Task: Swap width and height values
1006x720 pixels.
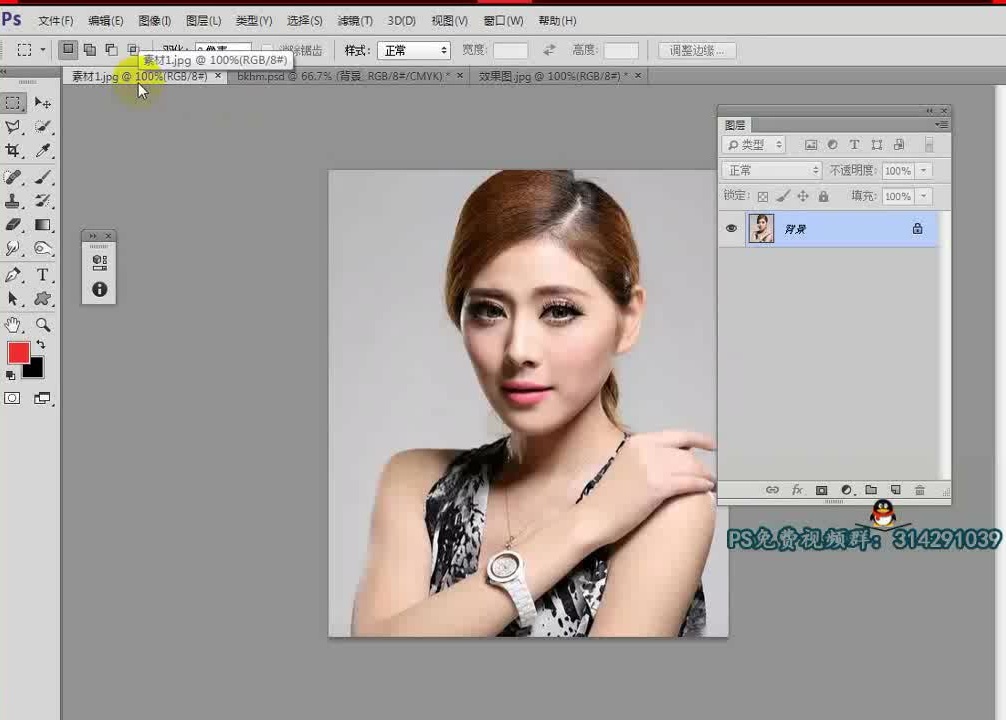Action: coord(549,49)
